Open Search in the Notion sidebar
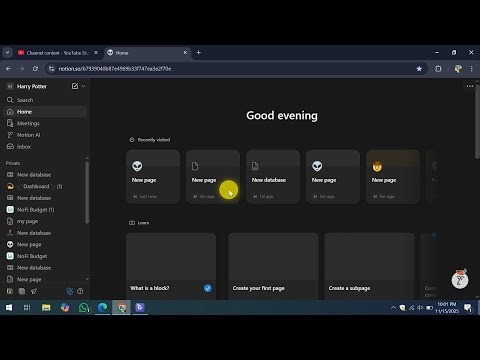This screenshot has width=480, height=360. 45,100
